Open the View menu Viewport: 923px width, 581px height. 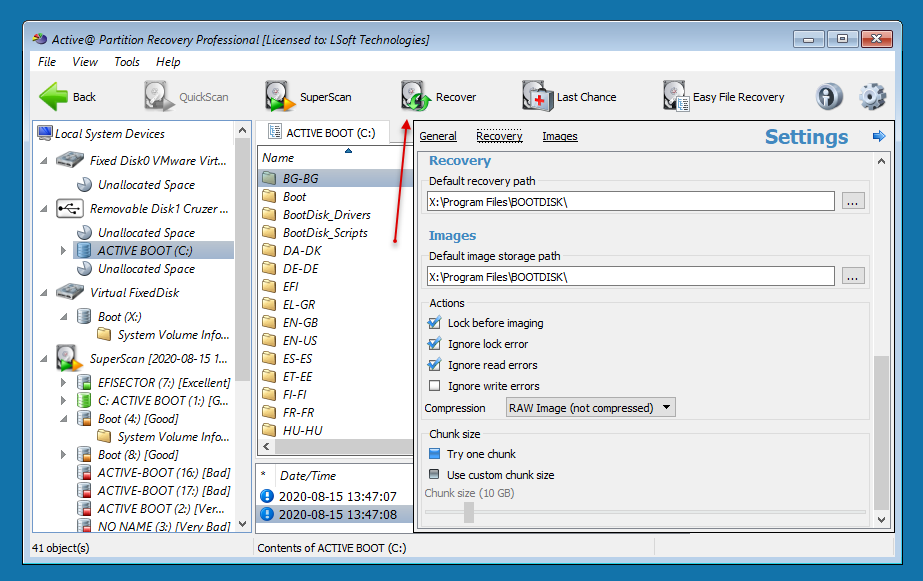(85, 62)
